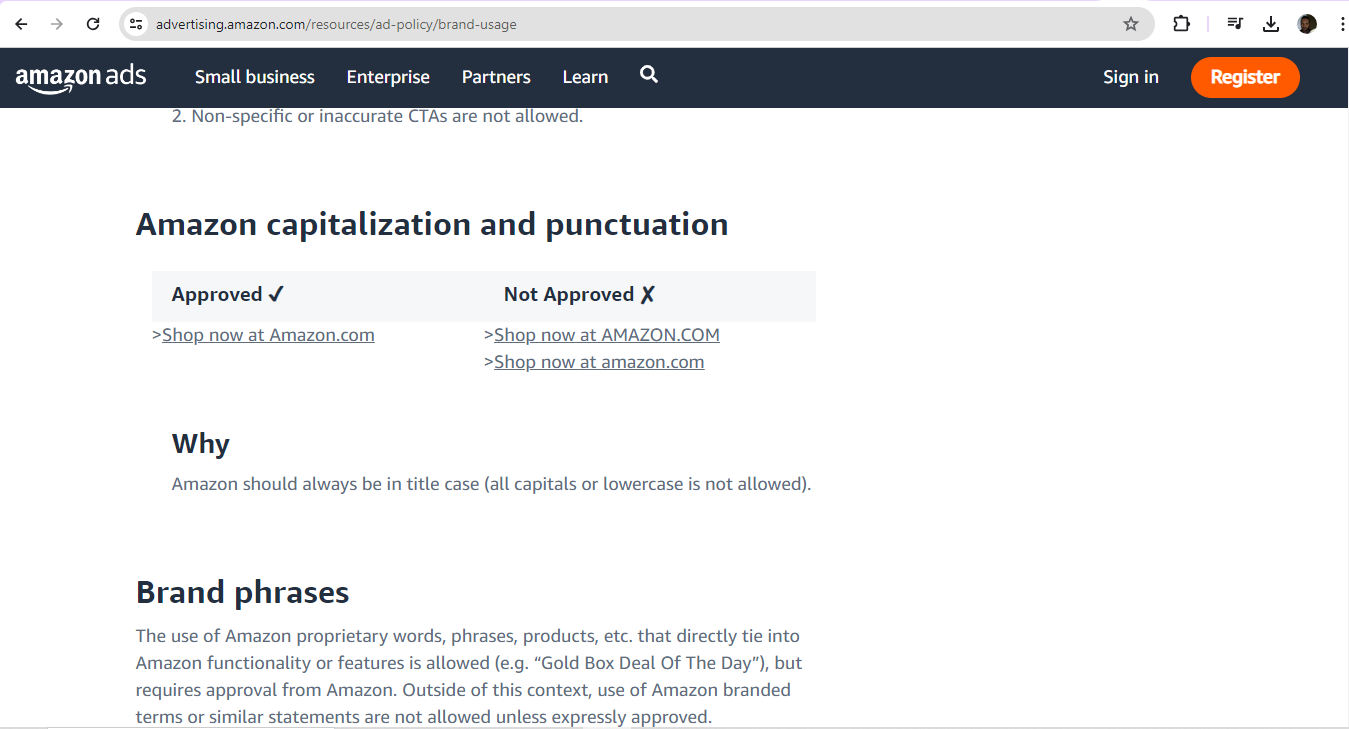The image size is (1349, 729).
Task: Click the Shop now at AMAZON.COM link
Action: 607,334
